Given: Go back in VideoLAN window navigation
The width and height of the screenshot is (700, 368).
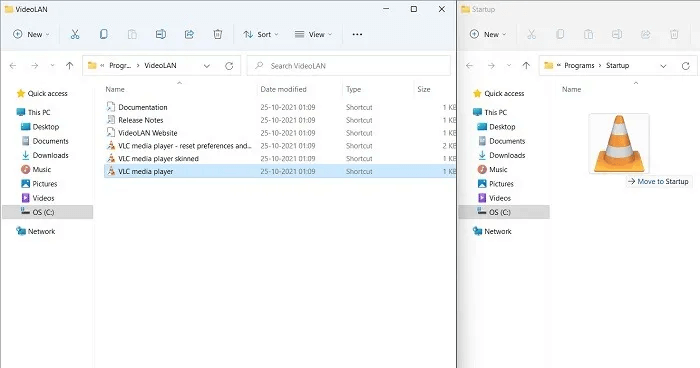Looking at the screenshot, I should 13,66.
